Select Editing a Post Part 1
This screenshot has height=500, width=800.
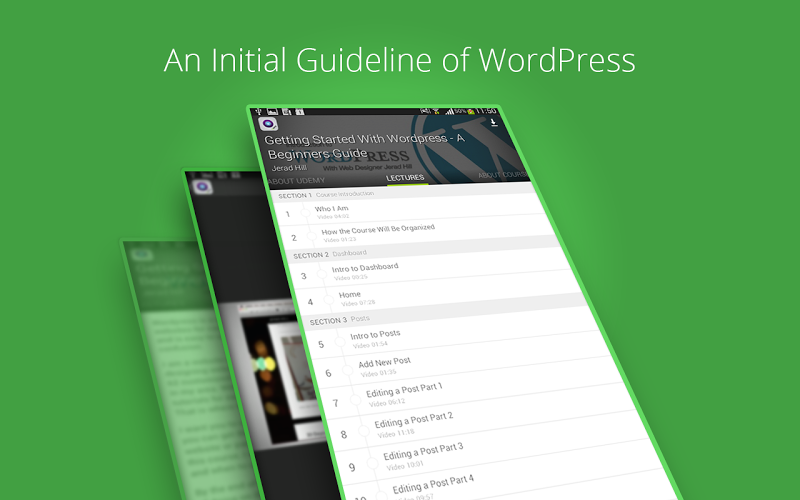404,390
